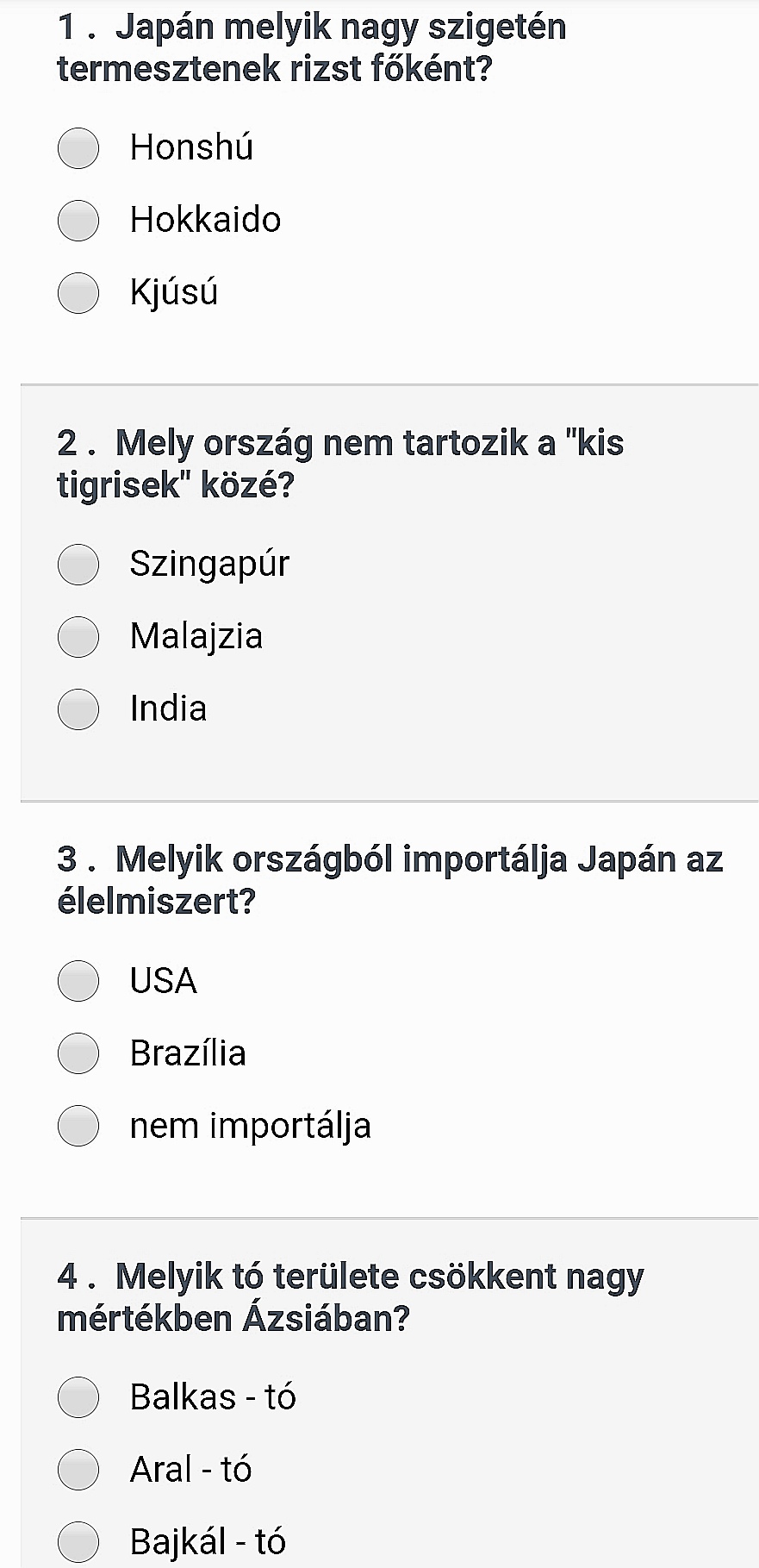Click question 1 about rice in Japan

pos(311,47)
